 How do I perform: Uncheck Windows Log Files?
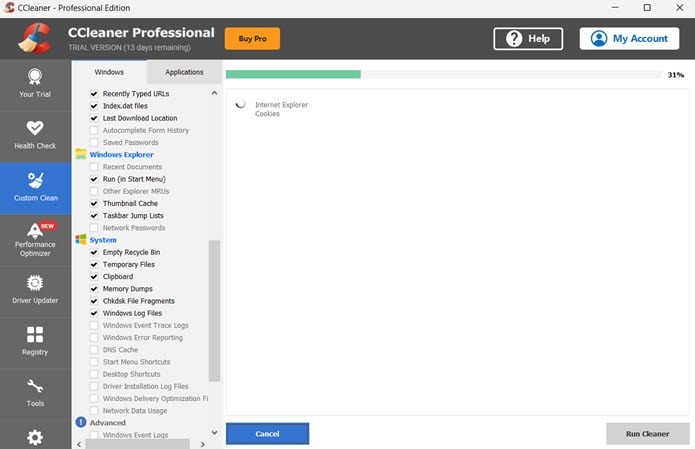(x=94, y=313)
